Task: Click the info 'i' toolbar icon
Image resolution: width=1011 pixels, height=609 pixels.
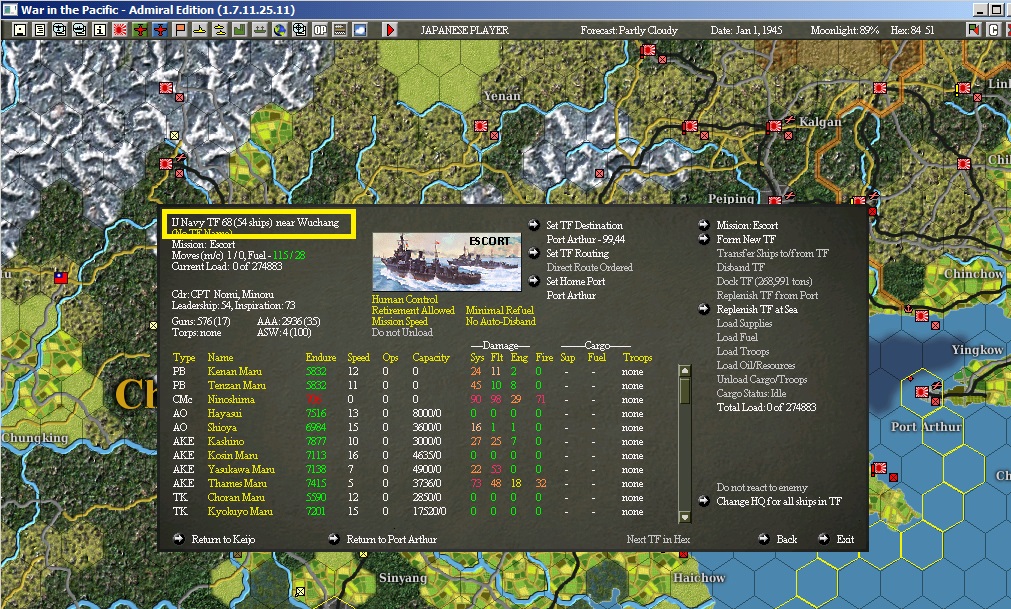Action: click(x=100, y=30)
